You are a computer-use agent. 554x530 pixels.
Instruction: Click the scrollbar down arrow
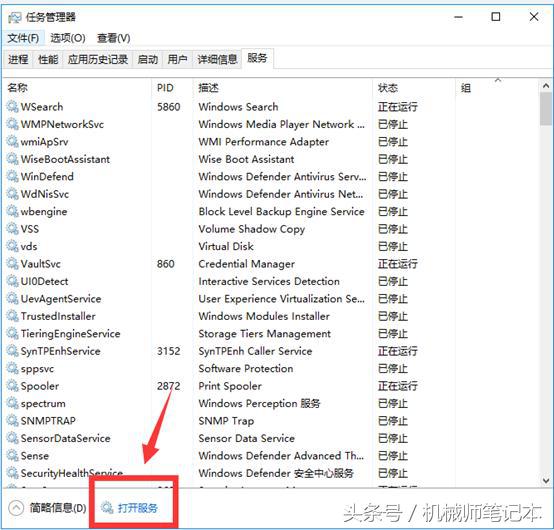(546, 481)
